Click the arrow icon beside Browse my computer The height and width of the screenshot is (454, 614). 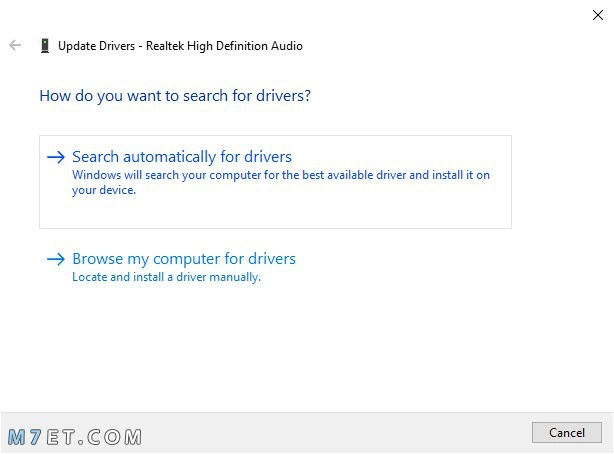click(x=56, y=259)
